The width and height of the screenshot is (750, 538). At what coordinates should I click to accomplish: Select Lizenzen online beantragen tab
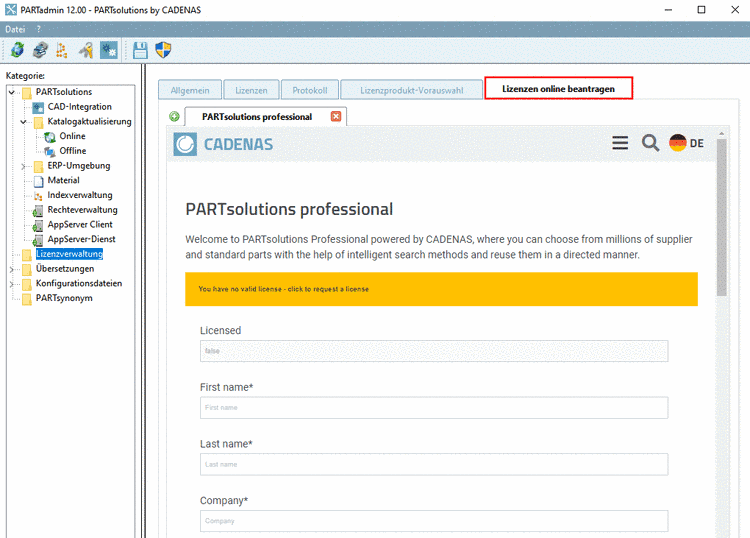tap(558, 88)
